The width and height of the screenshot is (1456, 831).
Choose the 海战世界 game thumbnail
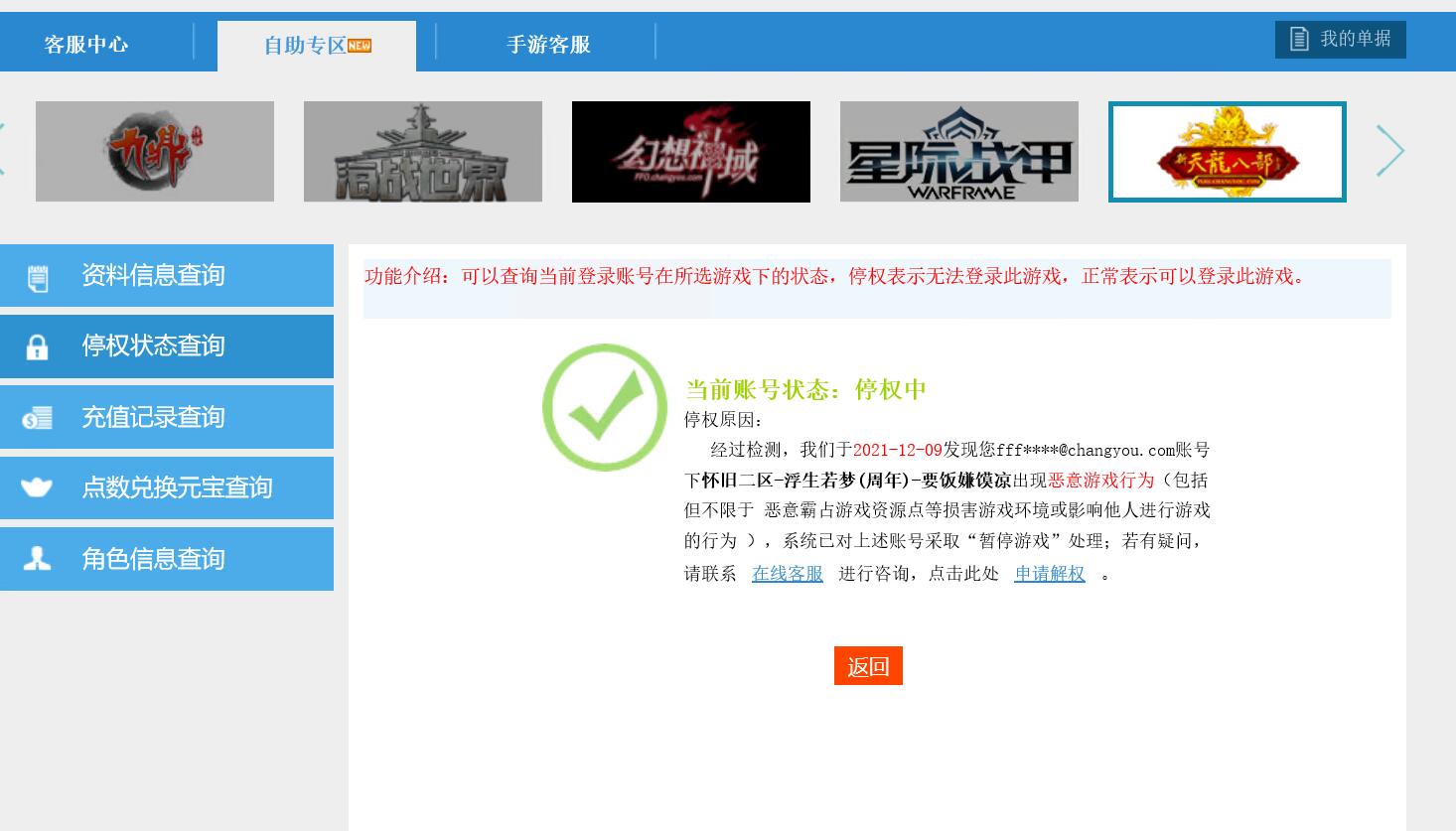423,152
